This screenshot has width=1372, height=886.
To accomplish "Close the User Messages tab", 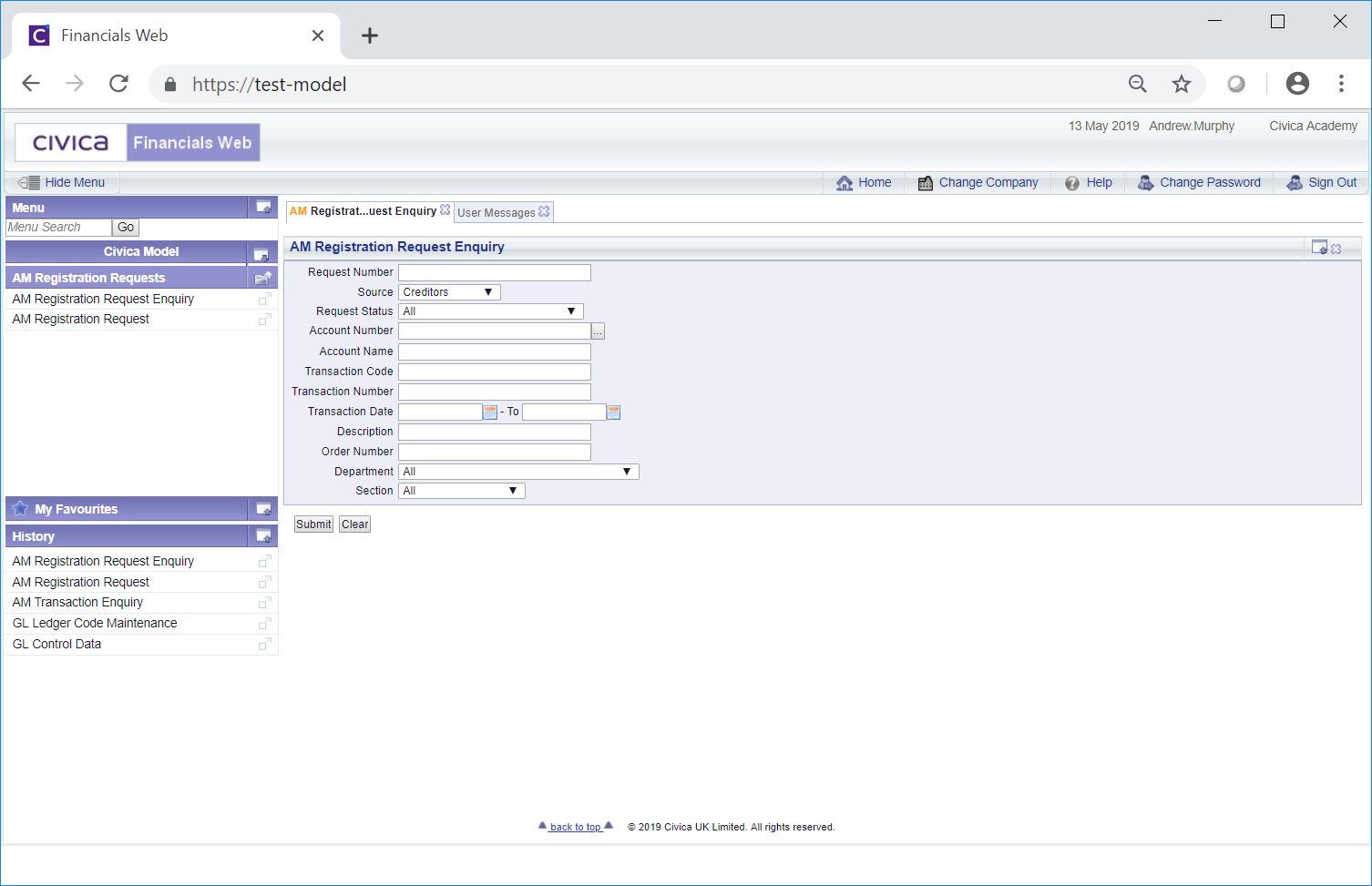I will (544, 211).
